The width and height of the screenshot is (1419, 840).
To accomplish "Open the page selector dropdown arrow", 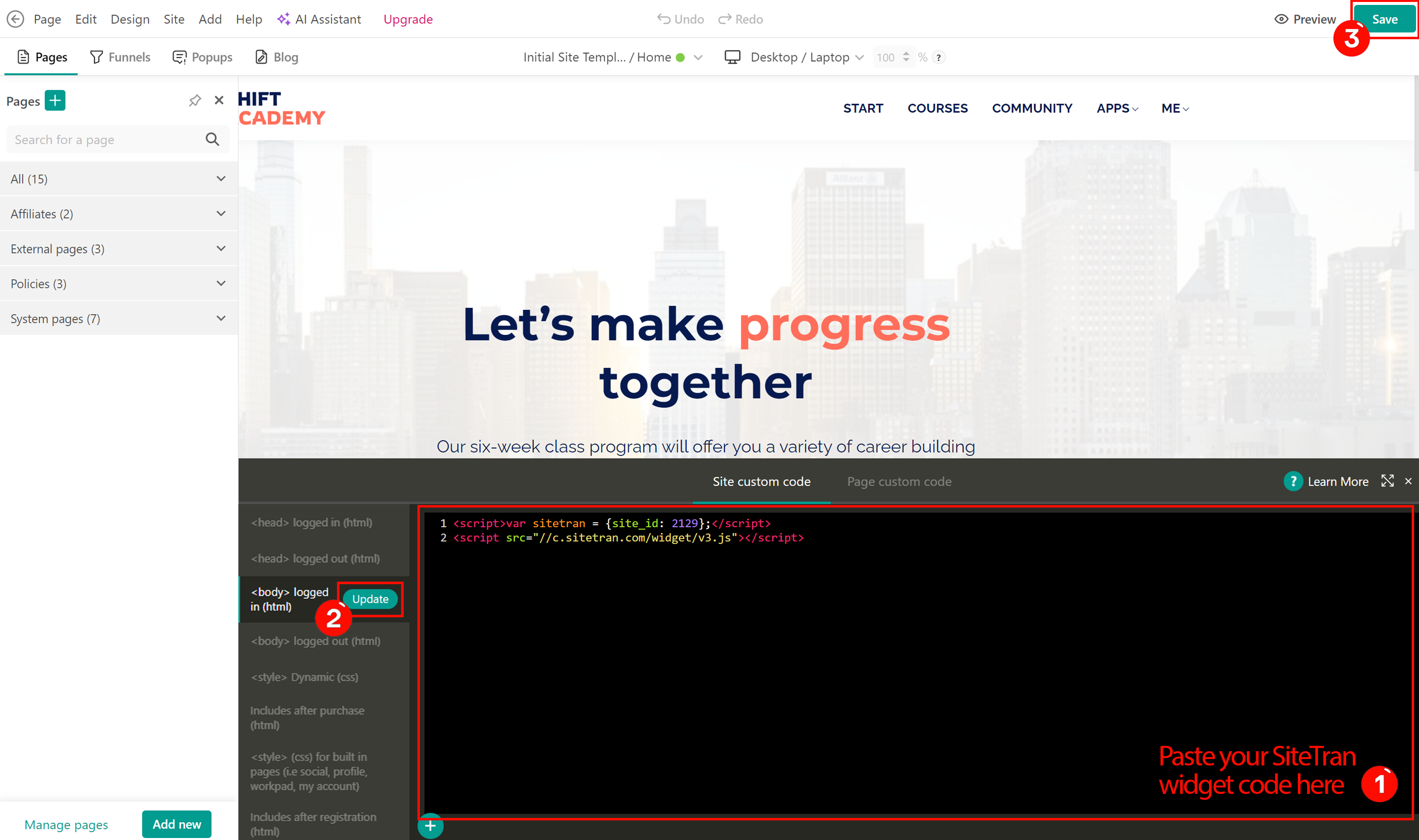I will coord(698,57).
